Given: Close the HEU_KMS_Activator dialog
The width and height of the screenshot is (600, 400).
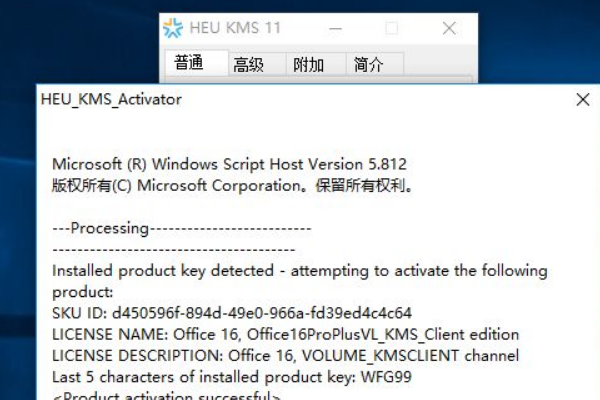Looking at the screenshot, I should click(583, 100).
